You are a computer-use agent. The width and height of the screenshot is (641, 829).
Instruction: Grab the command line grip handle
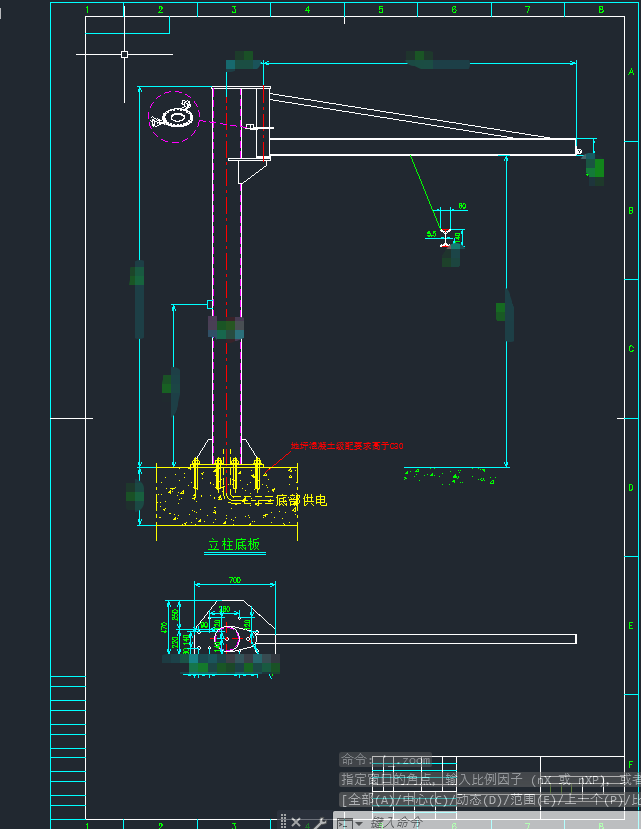tap(283, 821)
